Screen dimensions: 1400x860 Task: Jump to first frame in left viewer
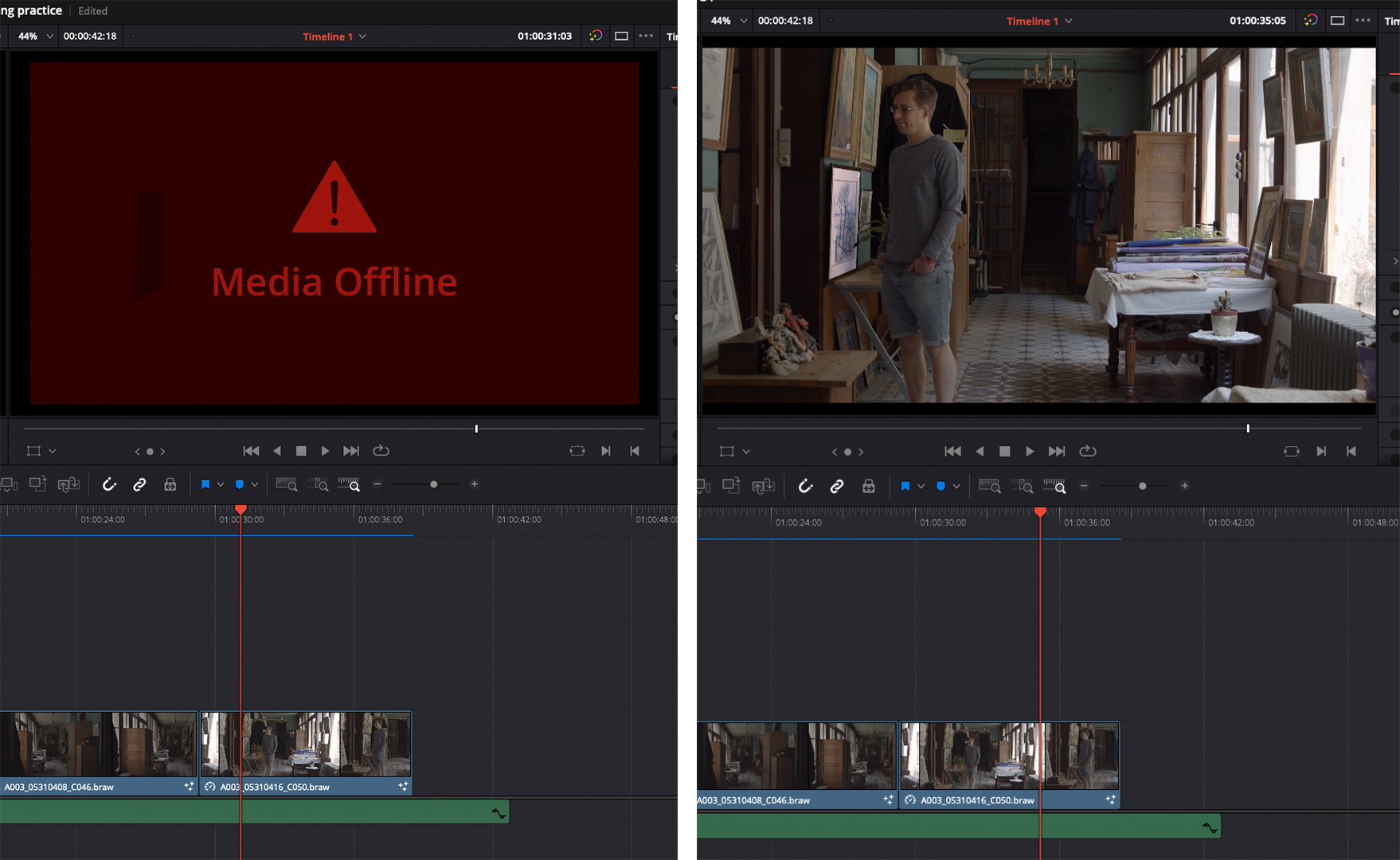(x=251, y=451)
